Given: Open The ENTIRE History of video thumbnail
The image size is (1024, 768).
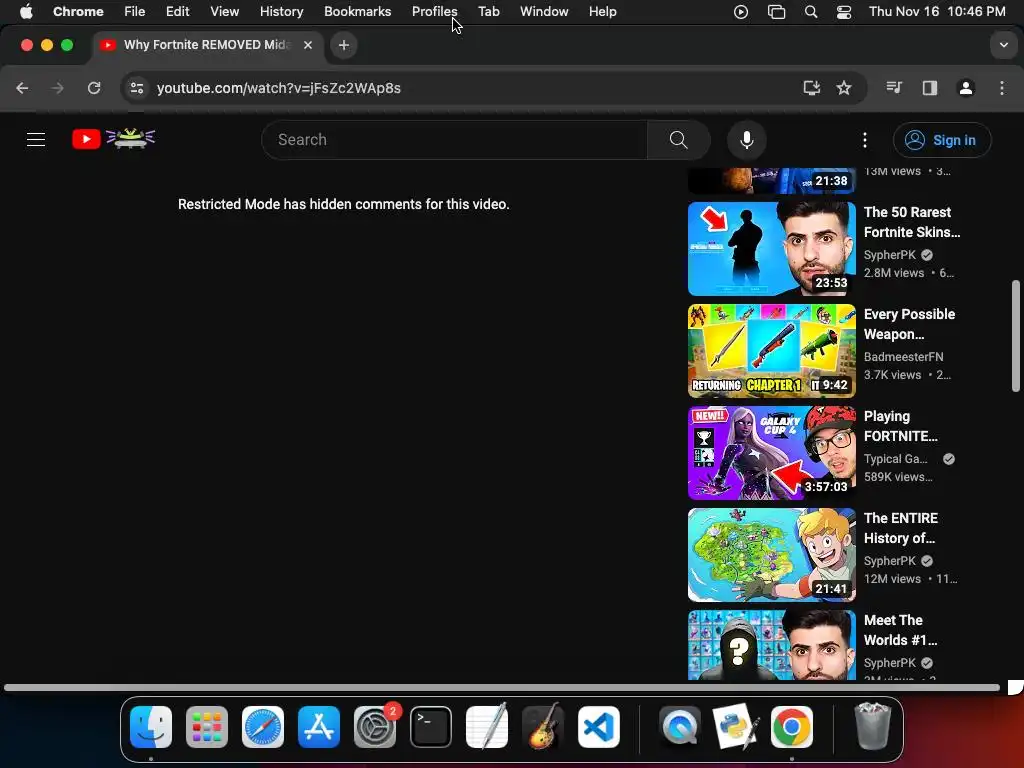Looking at the screenshot, I should coord(771,554).
